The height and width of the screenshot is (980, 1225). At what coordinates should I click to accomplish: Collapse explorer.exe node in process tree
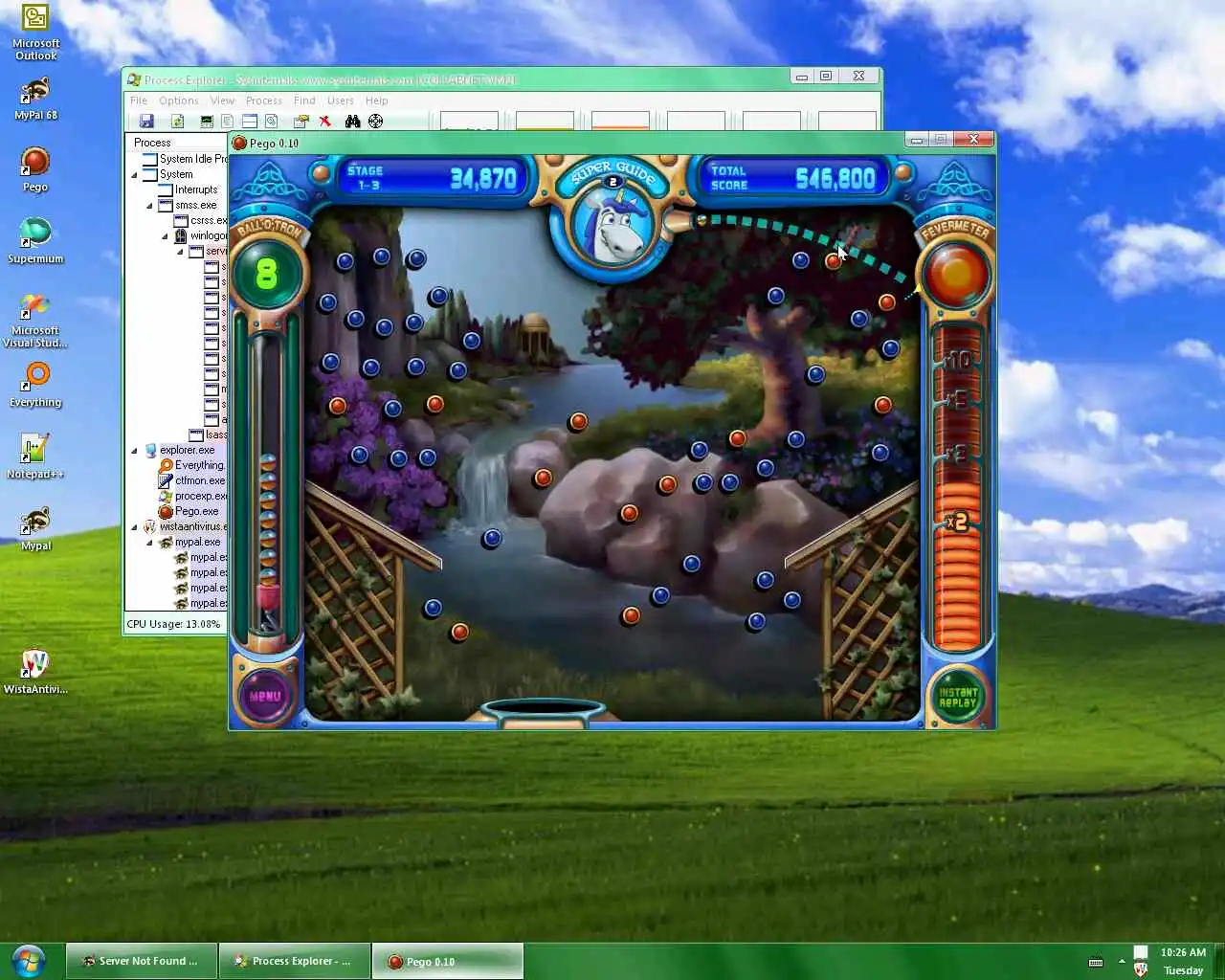coord(134,451)
